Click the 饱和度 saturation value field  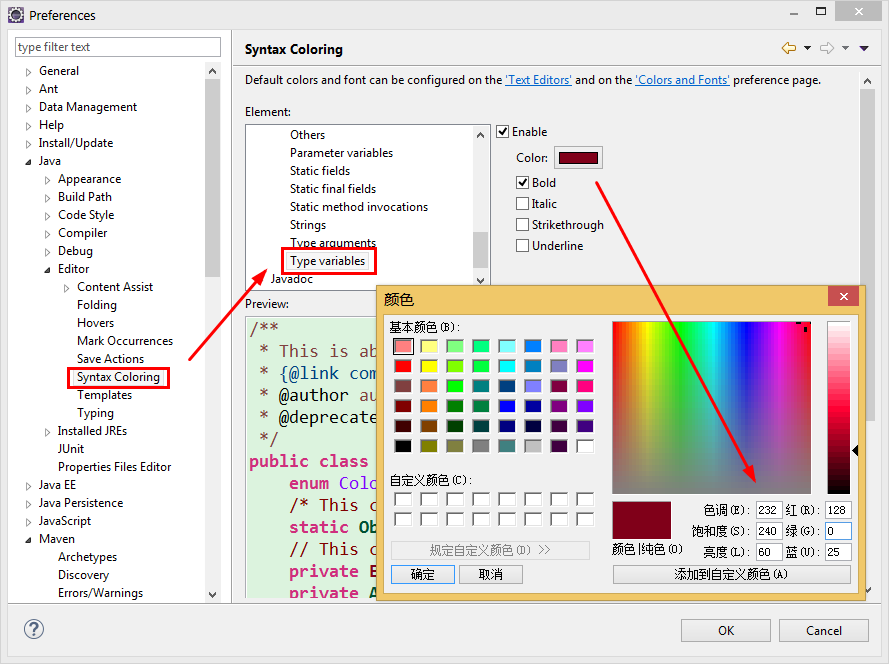point(769,531)
